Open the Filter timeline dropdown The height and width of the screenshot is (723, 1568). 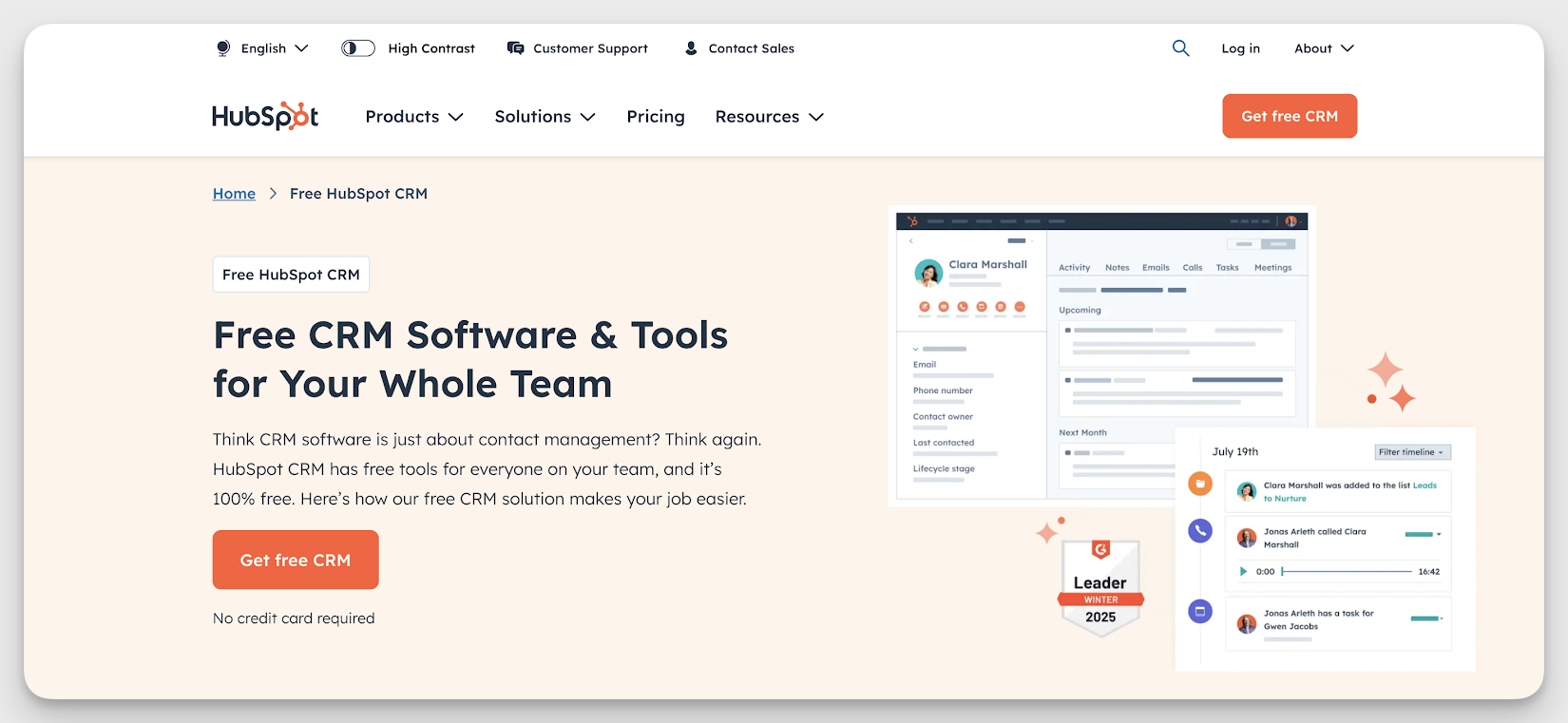(x=1412, y=452)
